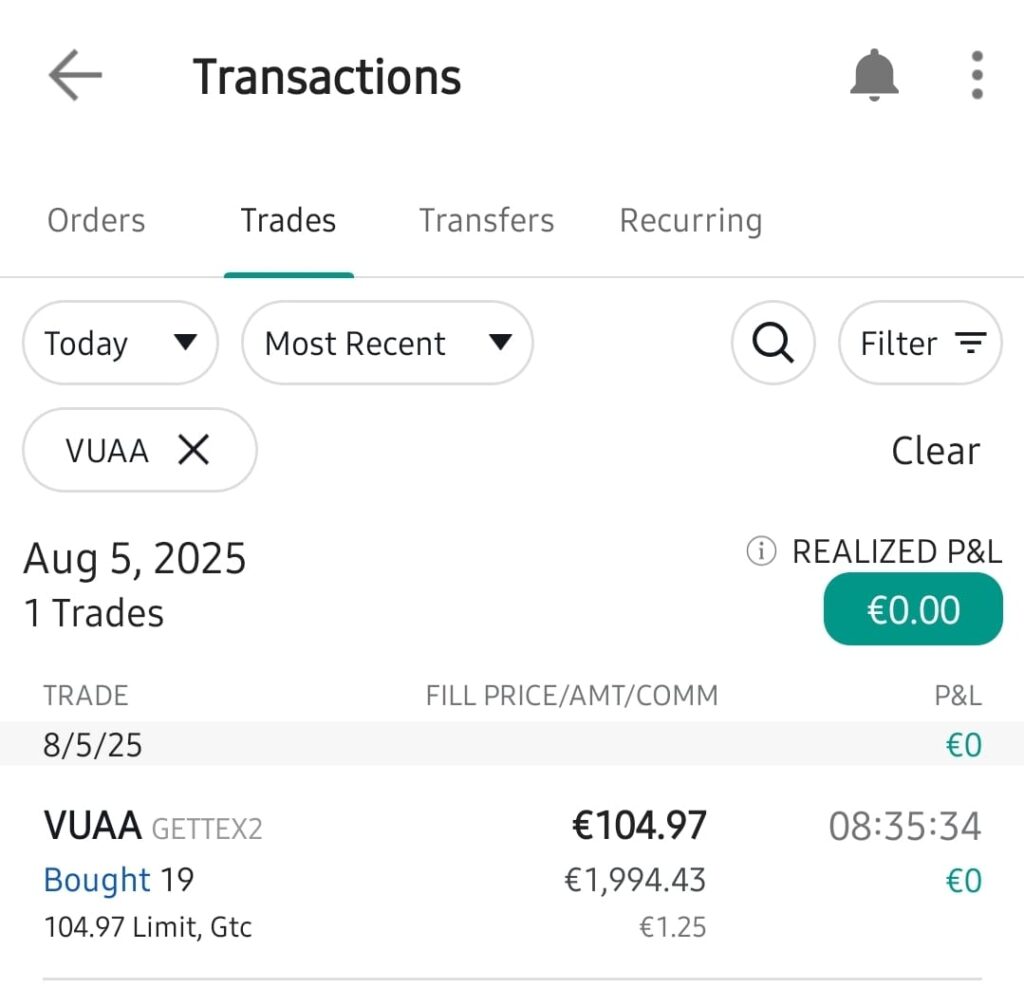
Task: Remove the VUAA filter chip X
Action: 193,450
